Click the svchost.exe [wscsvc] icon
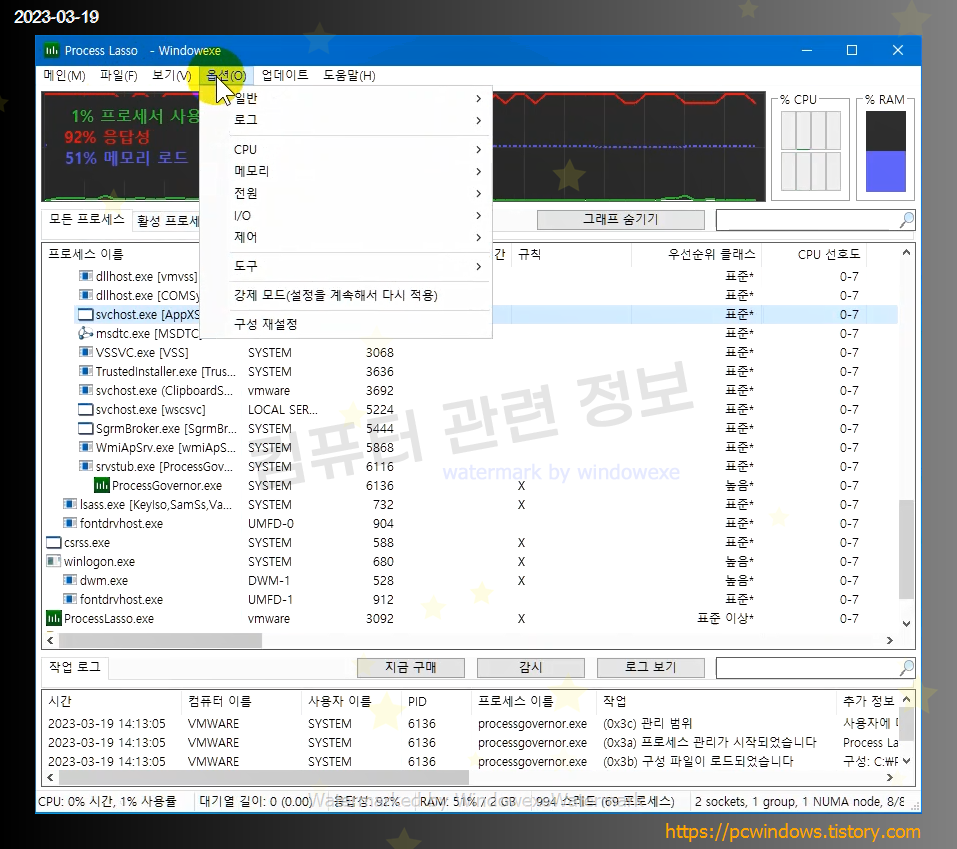The image size is (957, 849). click(86, 410)
